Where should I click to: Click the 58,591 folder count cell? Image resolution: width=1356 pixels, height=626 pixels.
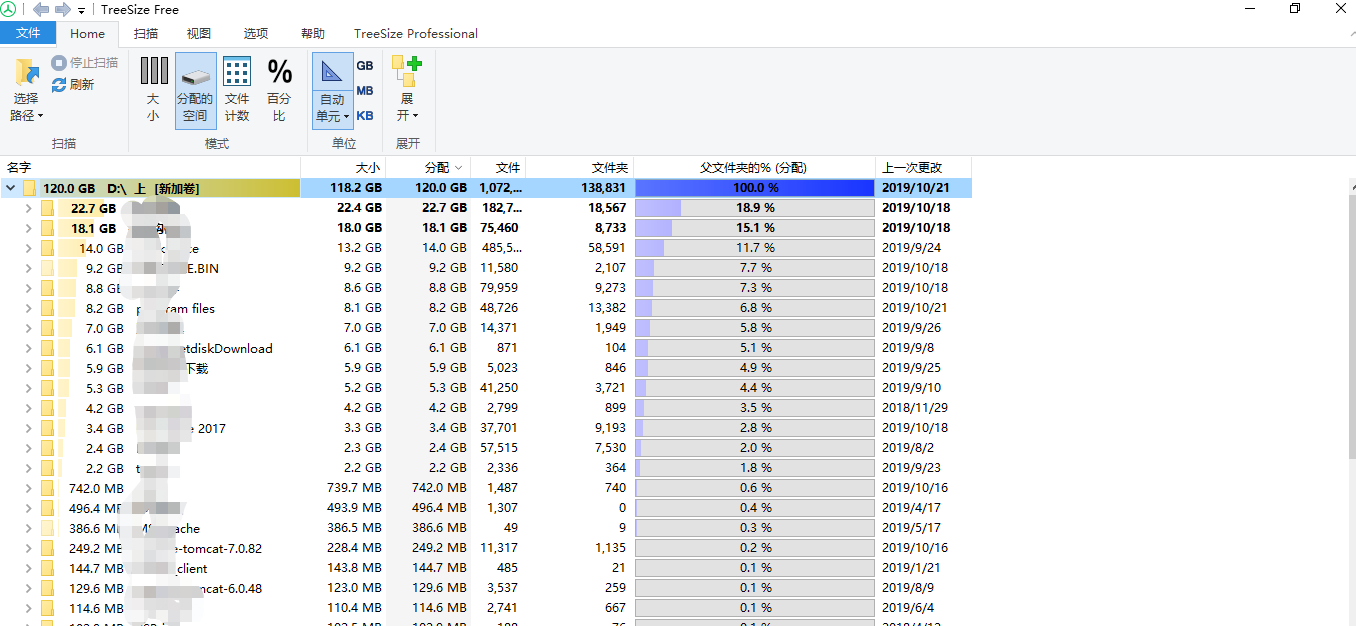click(x=607, y=248)
